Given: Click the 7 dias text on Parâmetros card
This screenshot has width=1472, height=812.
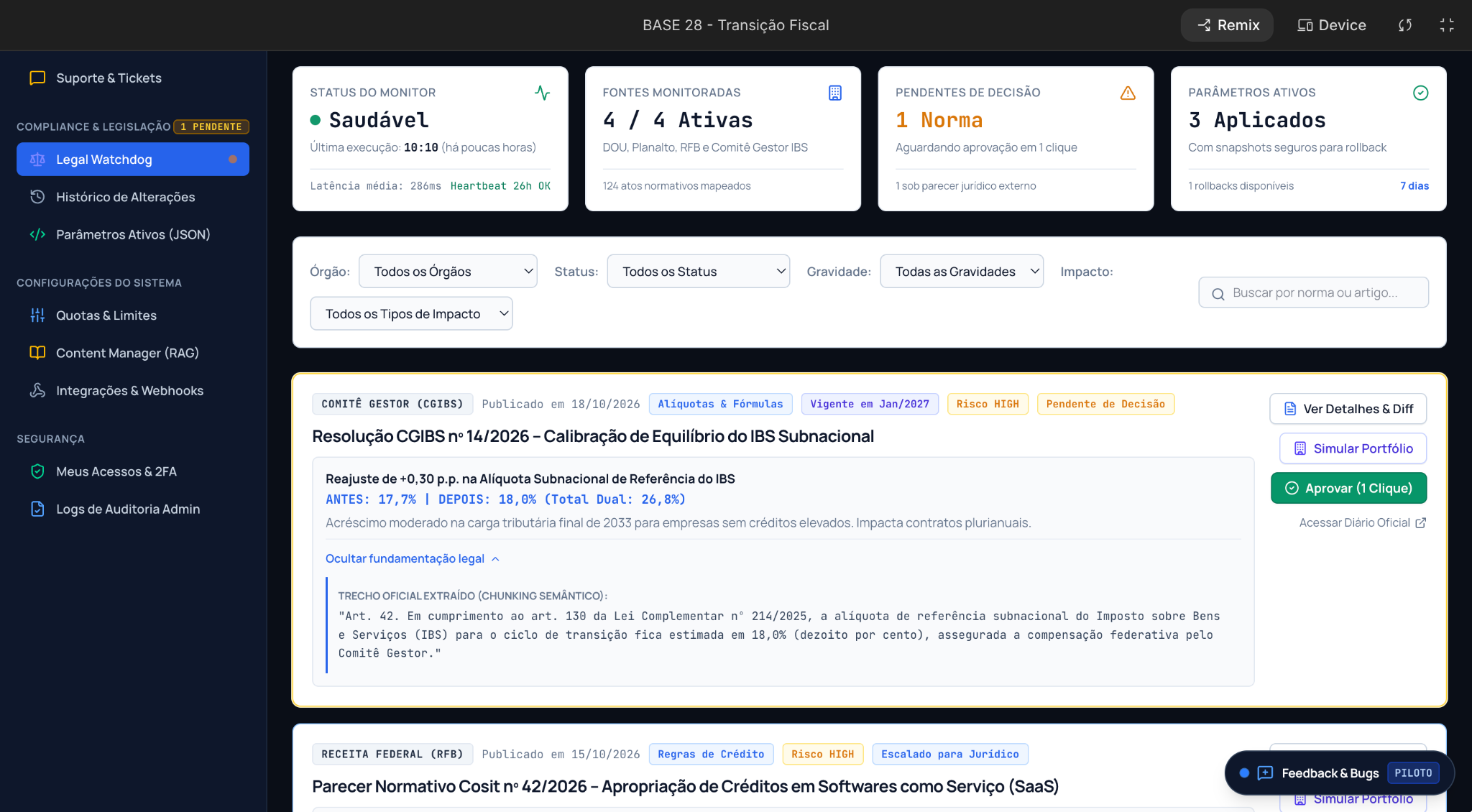Looking at the screenshot, I should (x=1414, y=185).
